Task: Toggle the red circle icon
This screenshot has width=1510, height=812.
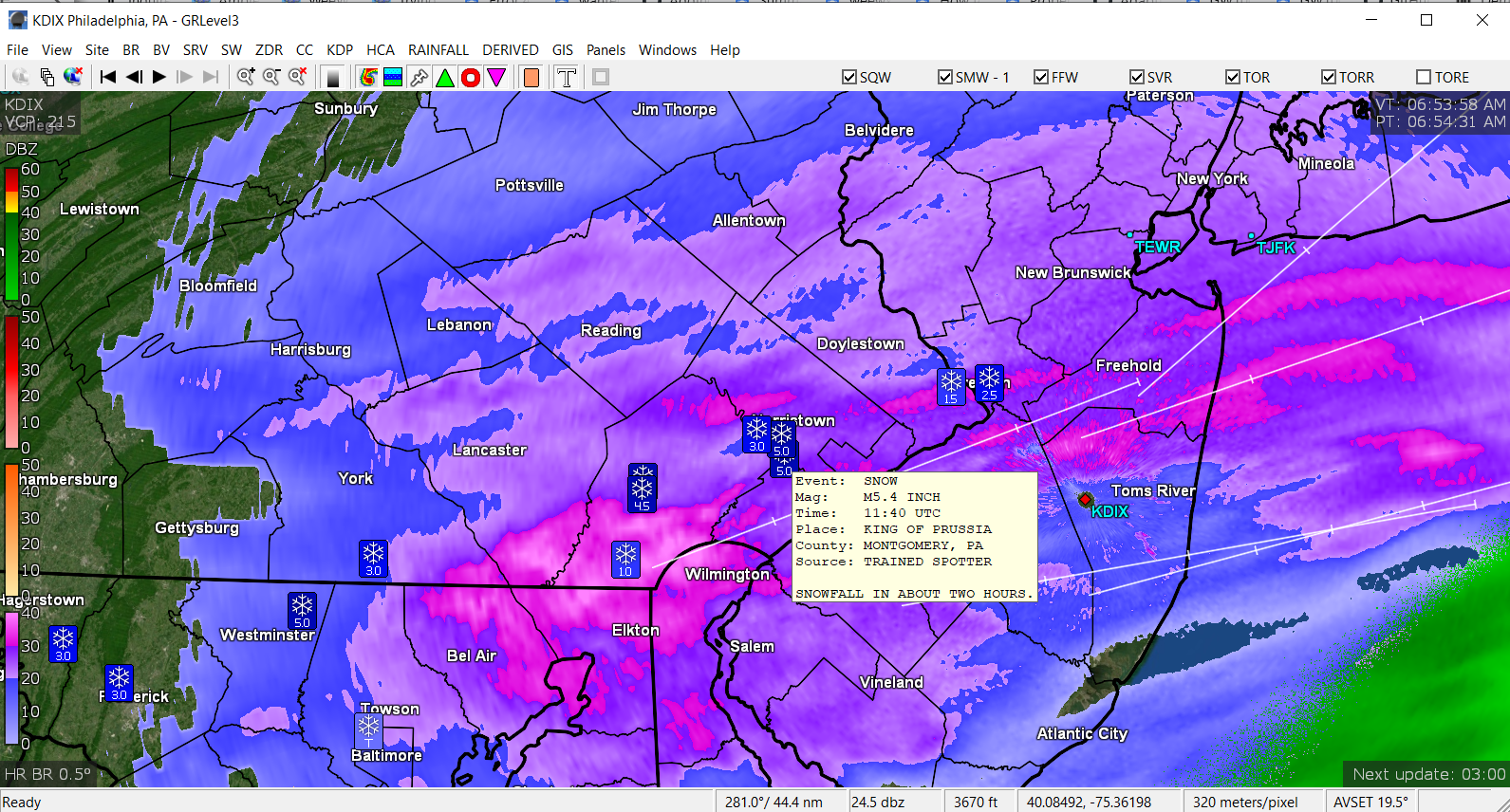Action: click(x=470, y=77)
